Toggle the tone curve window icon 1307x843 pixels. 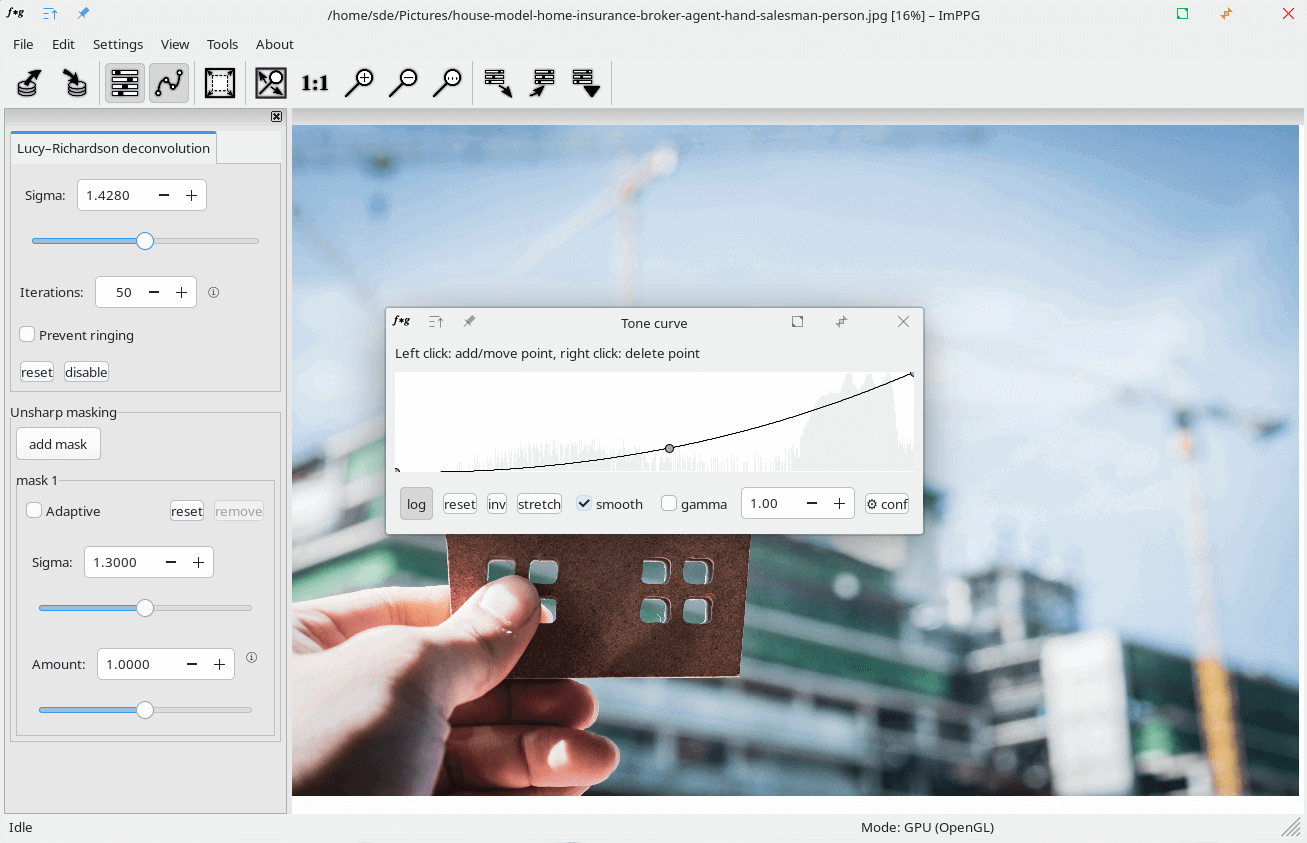click(x=169, y=83)
